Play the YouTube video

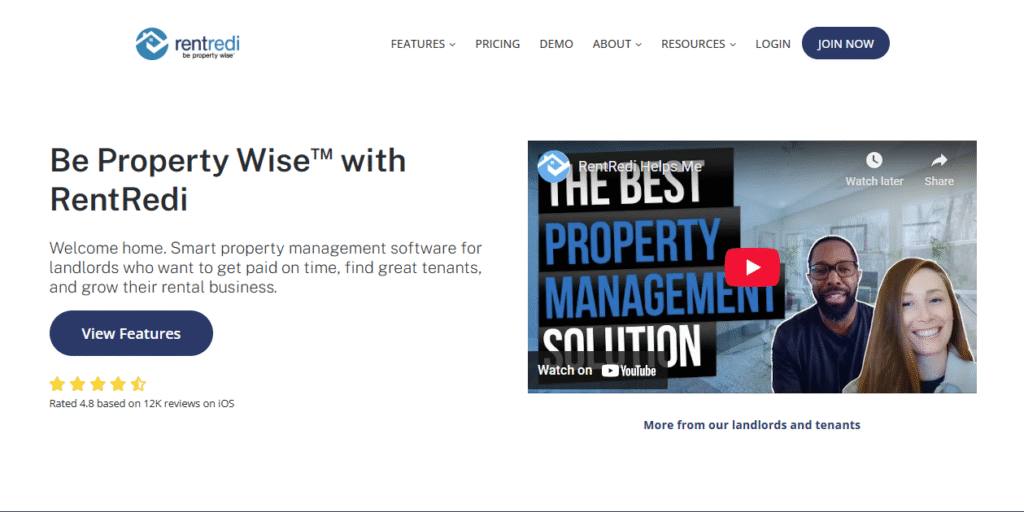(751, 266)
